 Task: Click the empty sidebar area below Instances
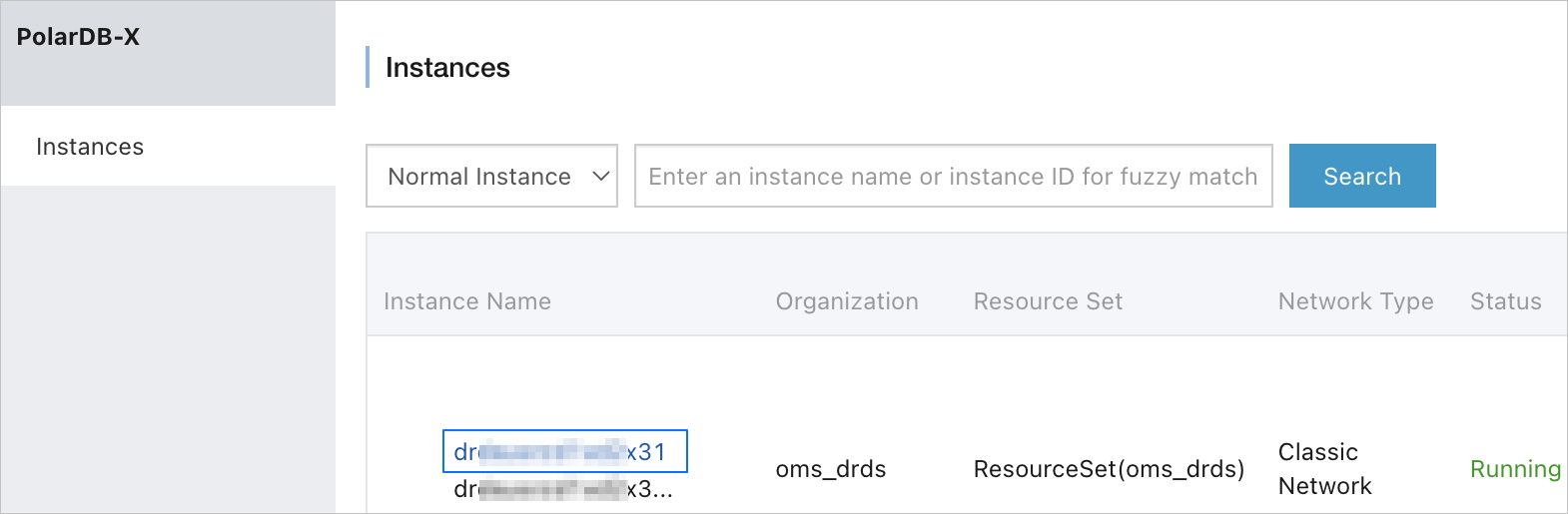(x=168, y=349)
